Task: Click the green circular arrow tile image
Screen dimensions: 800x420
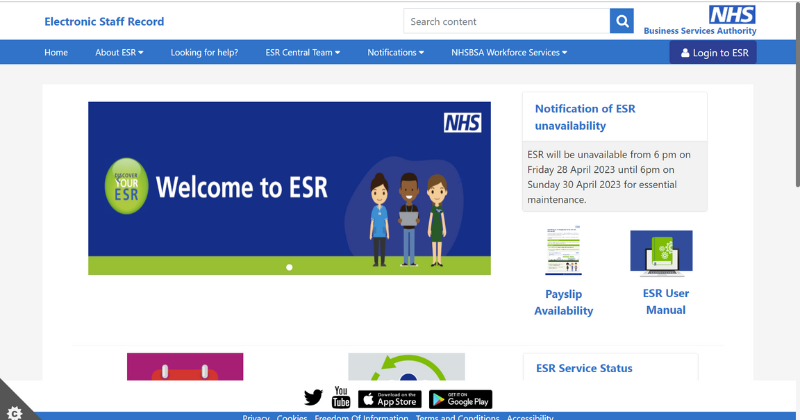Action: (x=407, y=366)
